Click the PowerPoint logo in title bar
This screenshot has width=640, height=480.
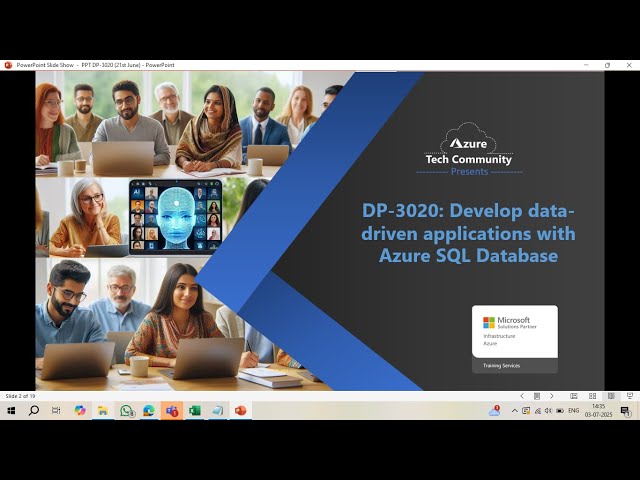(x=8, y=65)
